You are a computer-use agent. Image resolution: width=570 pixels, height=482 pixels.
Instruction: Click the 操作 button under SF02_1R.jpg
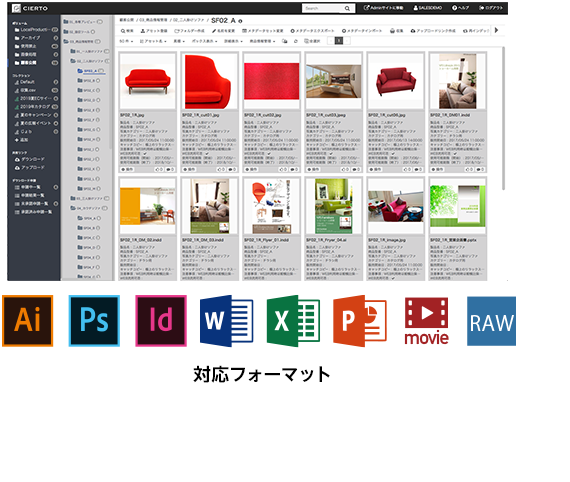point(127,170)
